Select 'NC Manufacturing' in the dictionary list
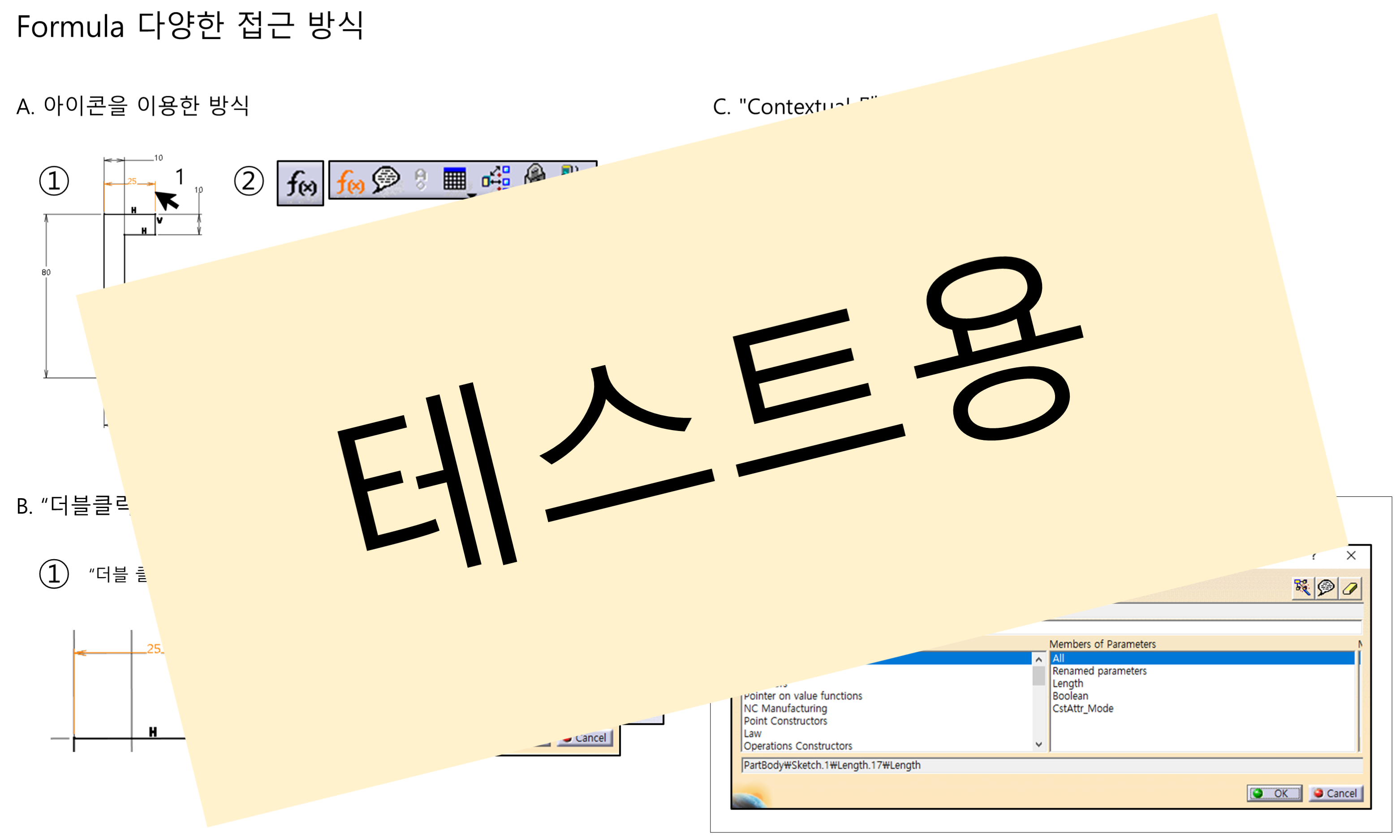Image resolution: width=1400 pixels, height=840 pixels. (785, 709)
